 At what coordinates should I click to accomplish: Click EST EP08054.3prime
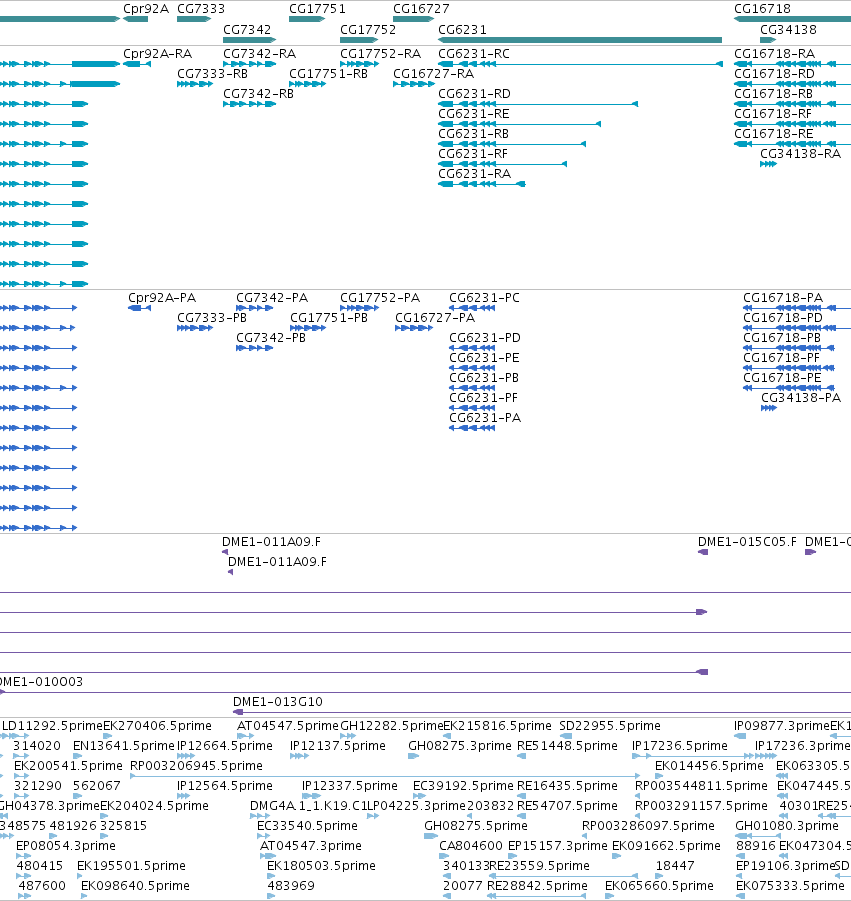[66, 846]
